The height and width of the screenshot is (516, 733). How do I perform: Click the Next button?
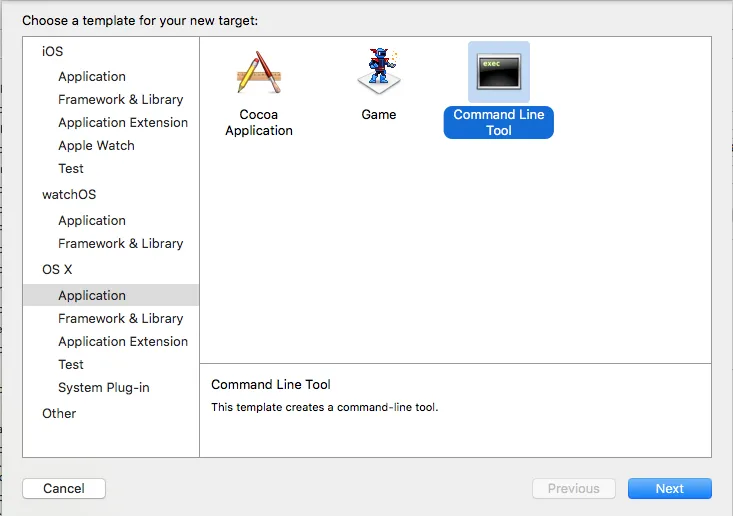tap(669, 488)
